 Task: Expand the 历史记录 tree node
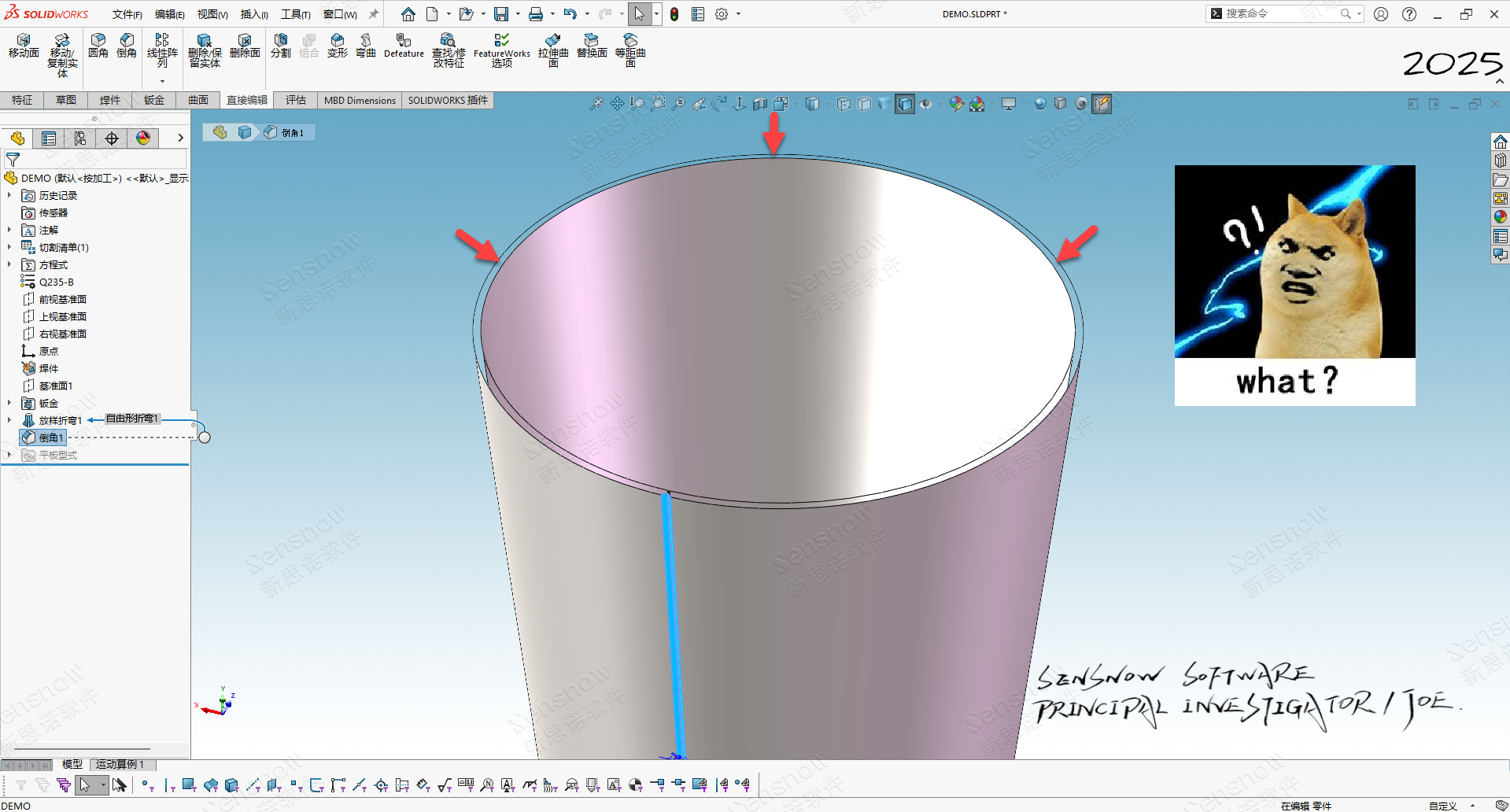pos(9,195)
